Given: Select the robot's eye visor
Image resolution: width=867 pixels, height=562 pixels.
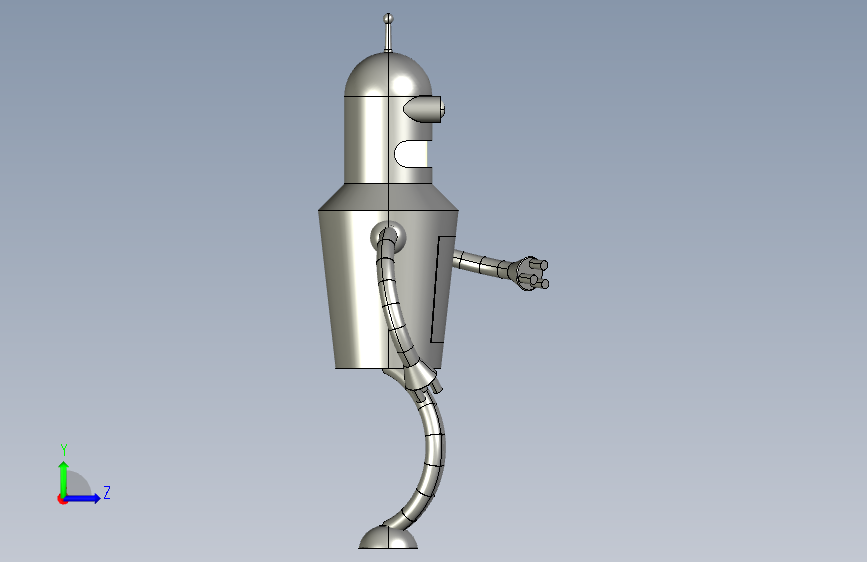Looking at the screenshot, I should (x=424, y=108).
